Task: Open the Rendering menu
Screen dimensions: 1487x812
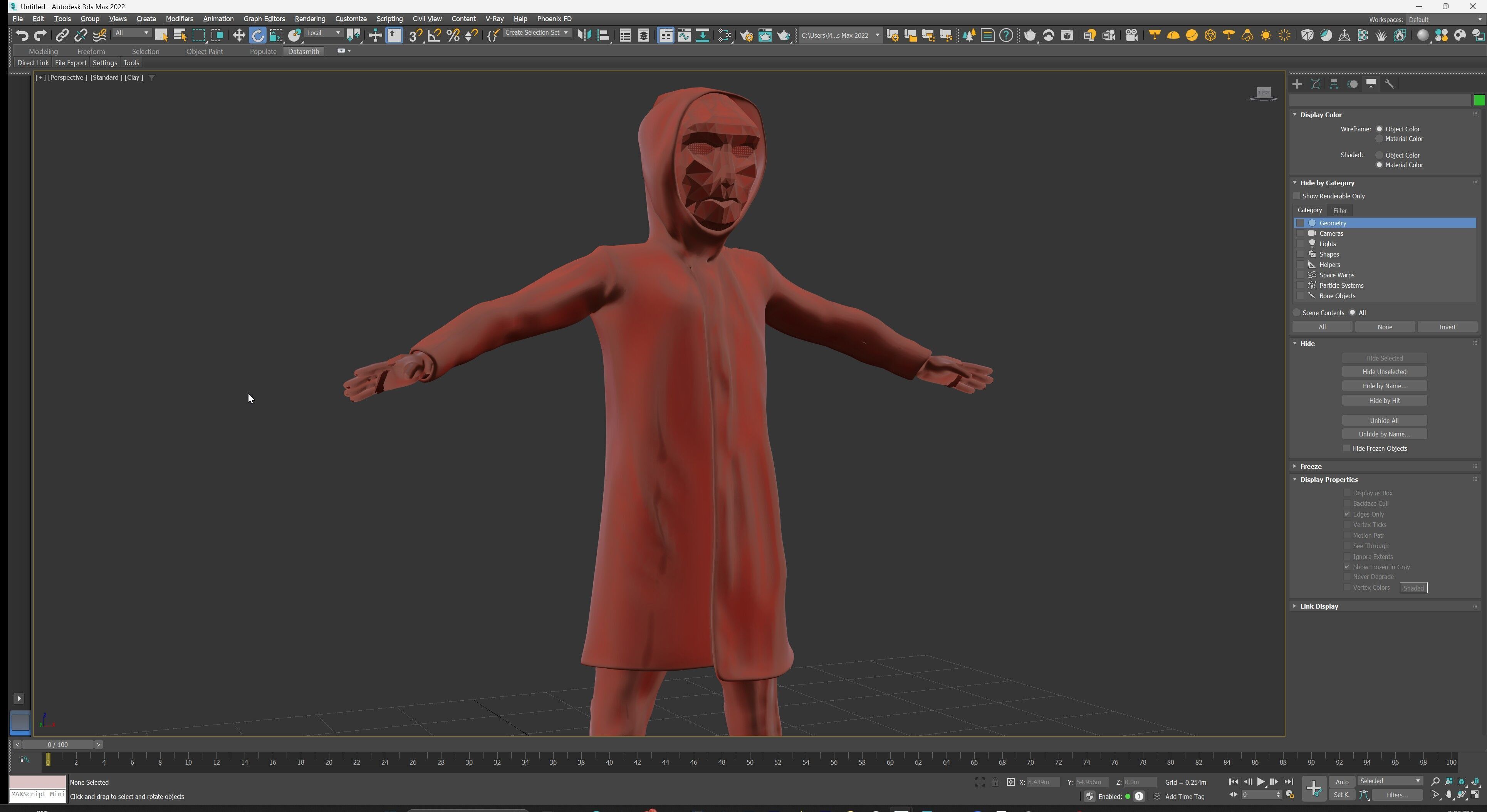Action: pyautogui.click(x=309, y=19)
